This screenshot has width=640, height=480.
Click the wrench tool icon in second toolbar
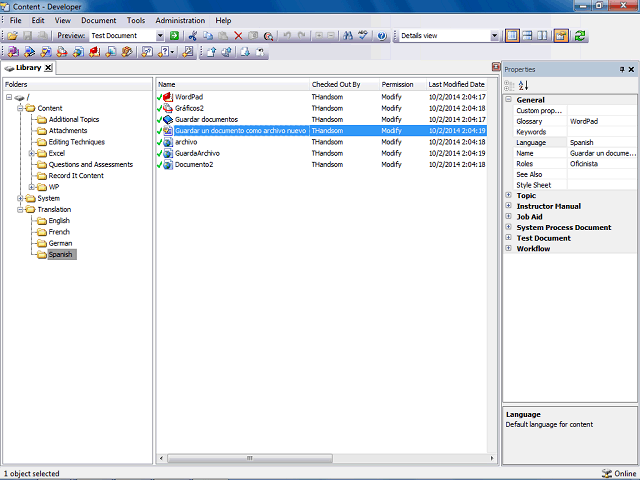pyautogui.click(x=188, y=52)
